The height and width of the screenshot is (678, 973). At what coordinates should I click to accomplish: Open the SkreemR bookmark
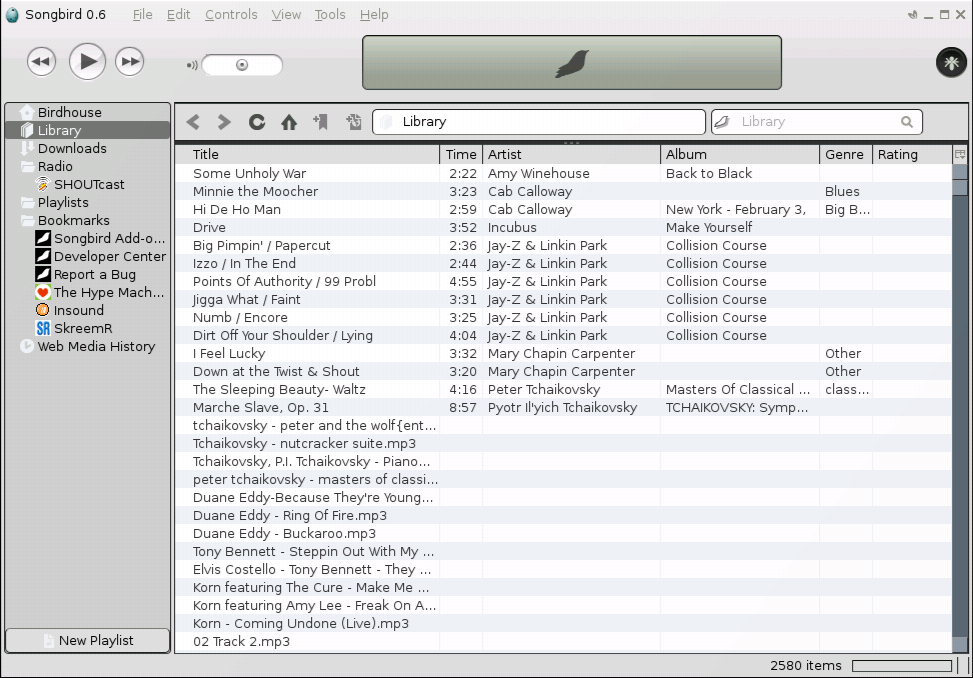tap(87, 328)
